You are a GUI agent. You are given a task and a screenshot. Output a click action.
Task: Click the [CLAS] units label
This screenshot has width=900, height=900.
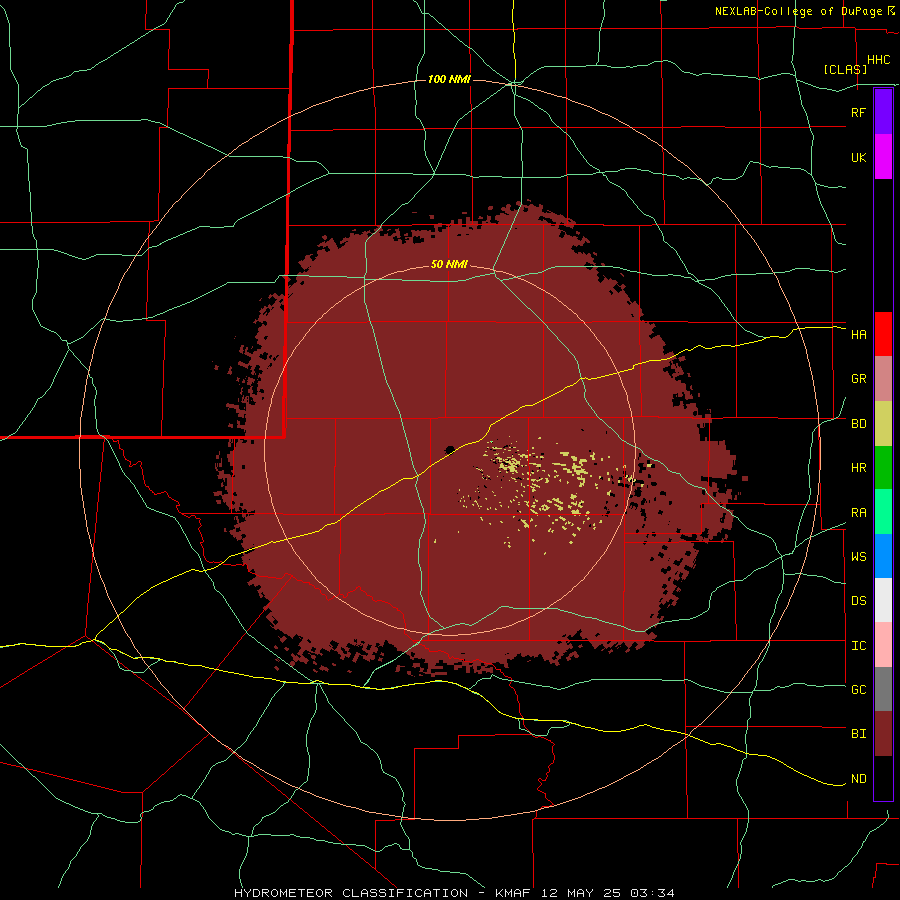point(845,70)
